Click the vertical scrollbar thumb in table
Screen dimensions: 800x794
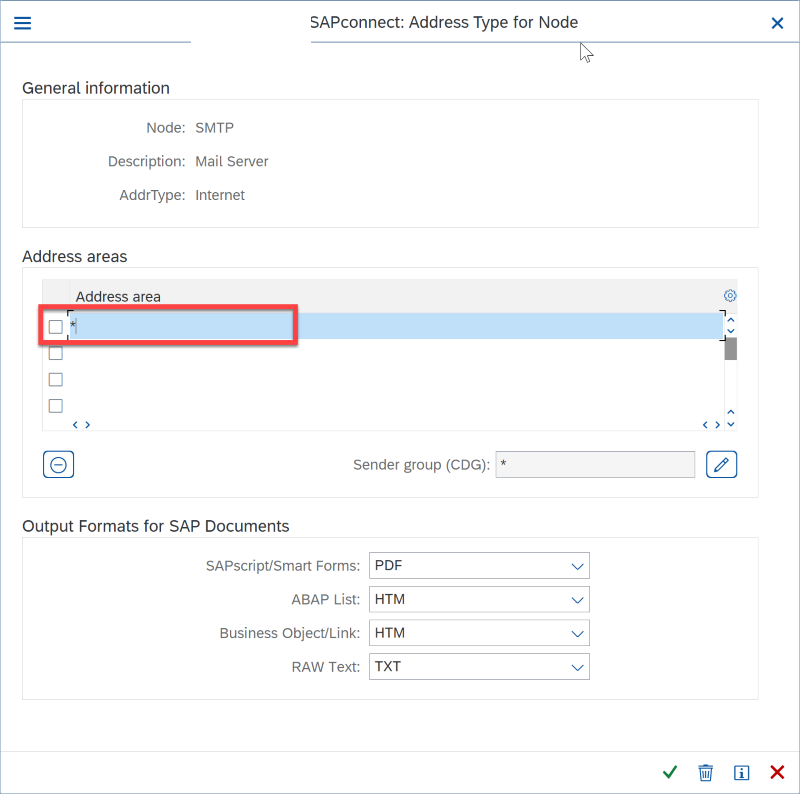pyautogui.click(x=731, y=349)
